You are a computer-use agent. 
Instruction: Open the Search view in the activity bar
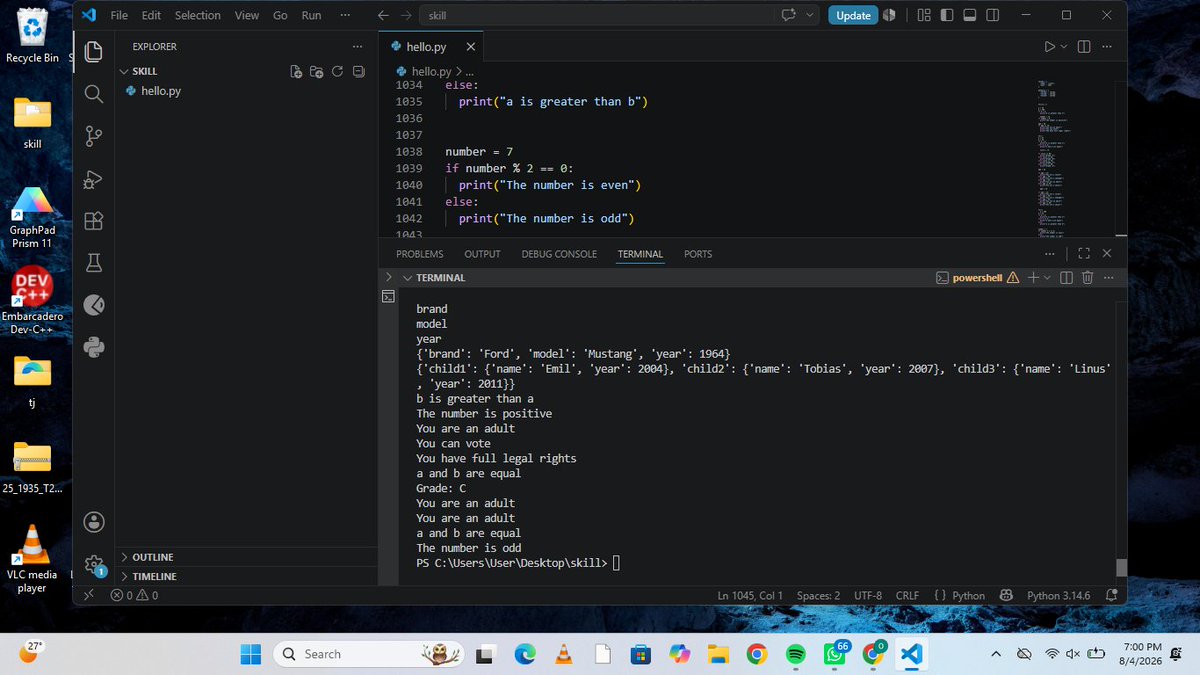pyautogui.click(x=94, y=94)
